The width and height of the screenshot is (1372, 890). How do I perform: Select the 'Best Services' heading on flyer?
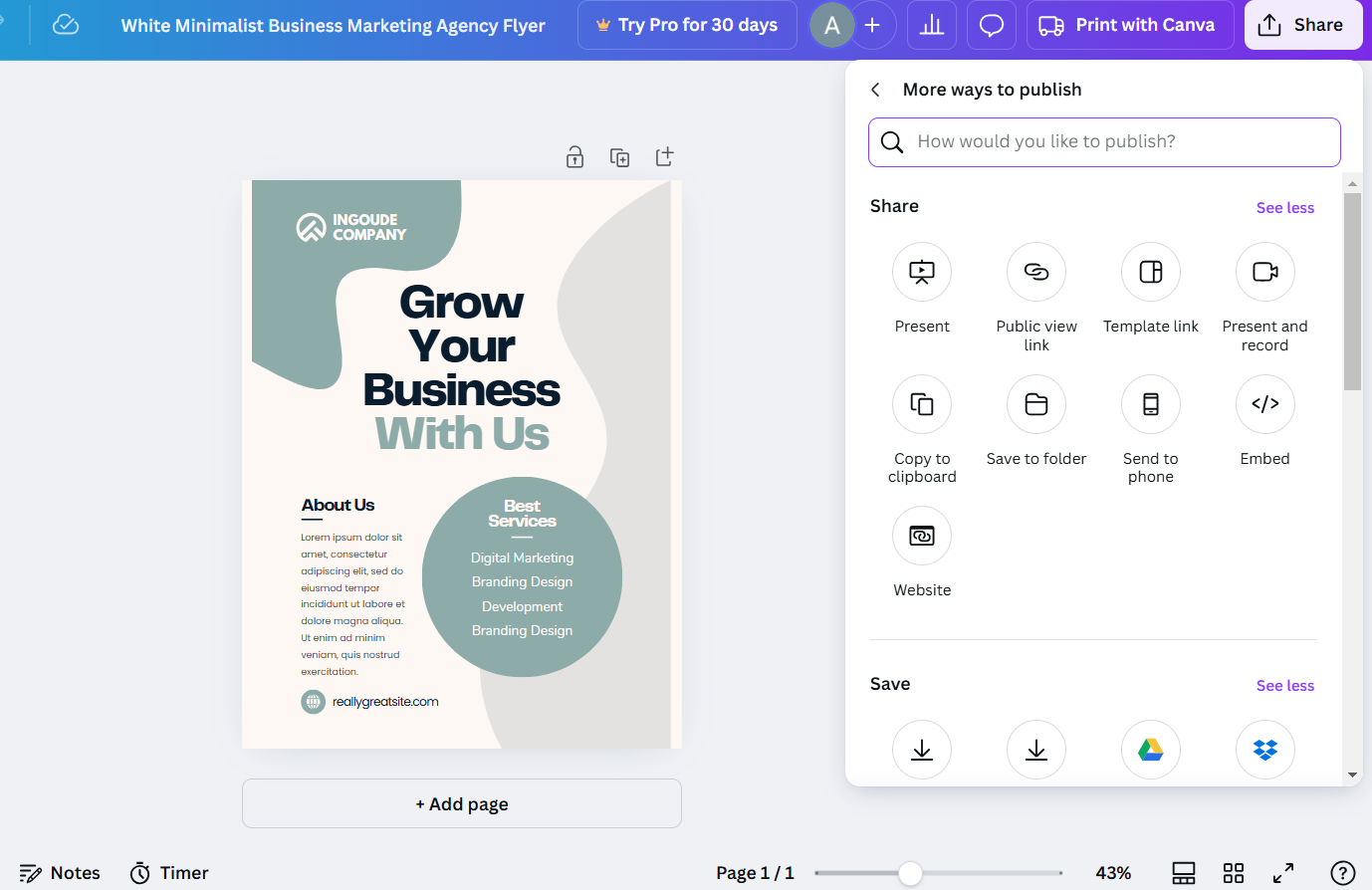(522, 513)
